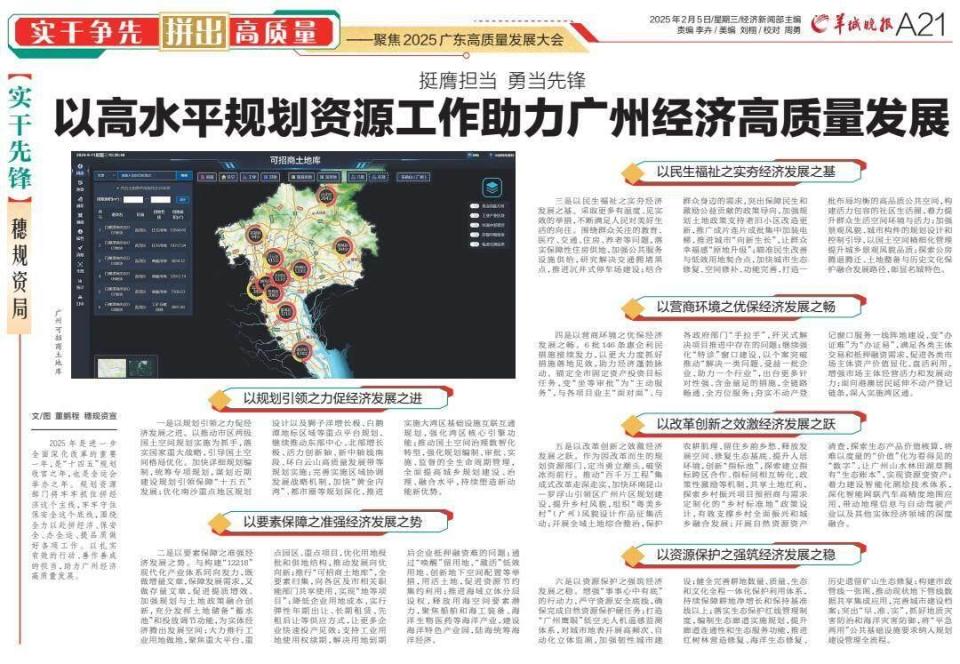Click the paragraph beginning 六是以资源保护之强
Viewport: 960px width, 664px height.
pos(745,610)
